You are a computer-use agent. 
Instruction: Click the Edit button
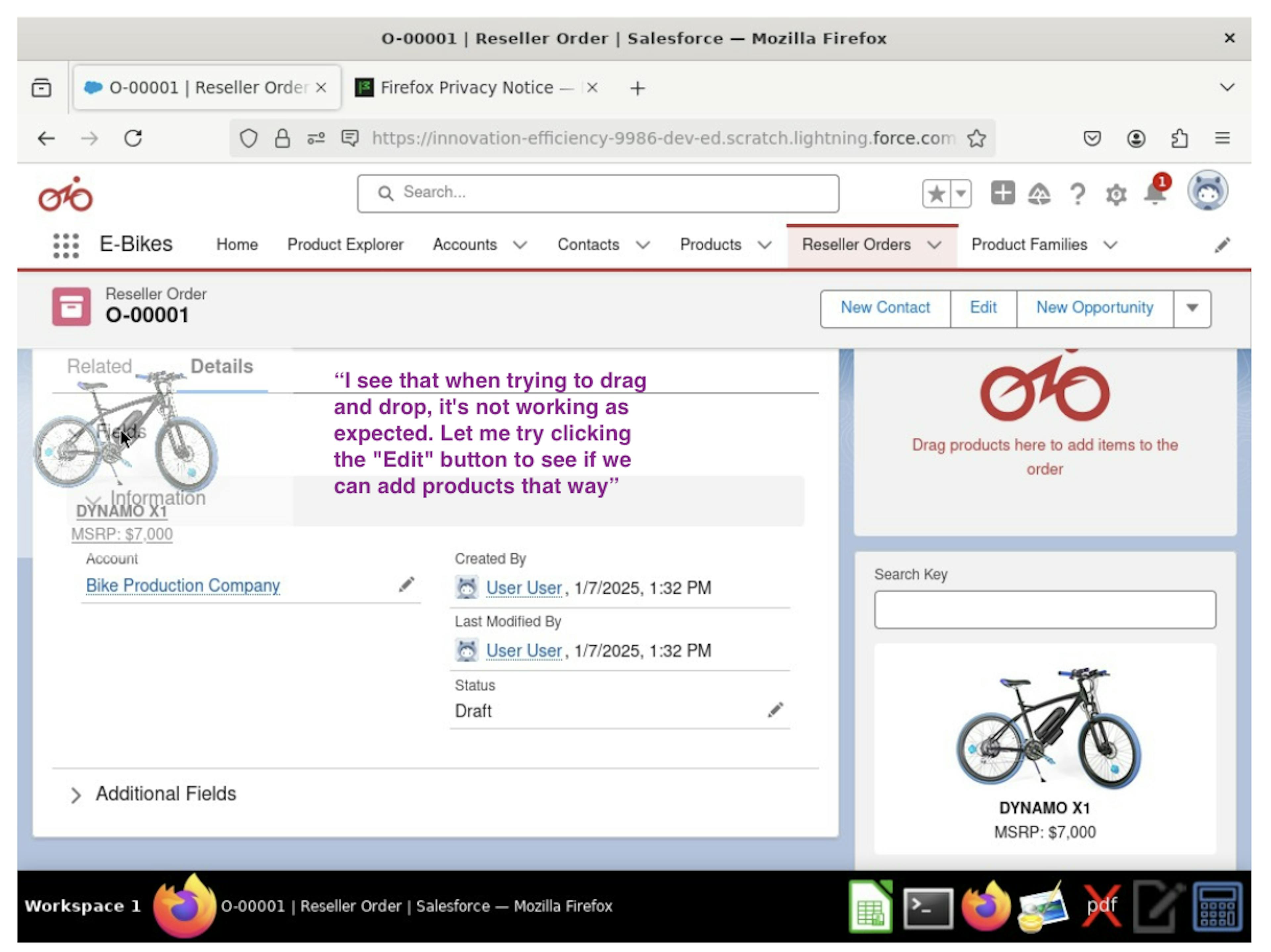(x=983, y=308)
